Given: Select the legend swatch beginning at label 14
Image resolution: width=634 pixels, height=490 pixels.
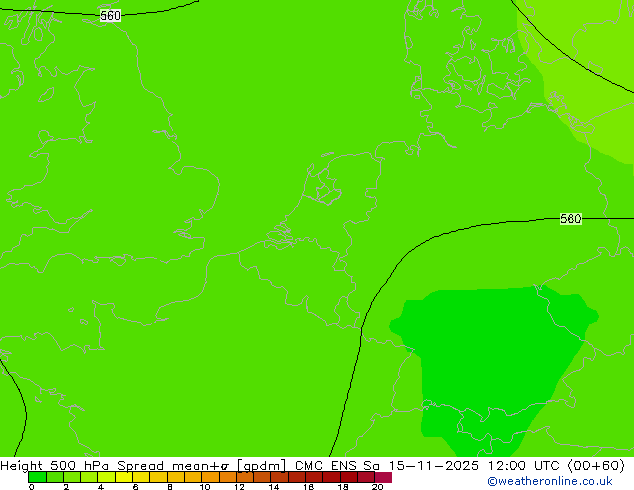Looking at the screenshot, I should [280, 477].
